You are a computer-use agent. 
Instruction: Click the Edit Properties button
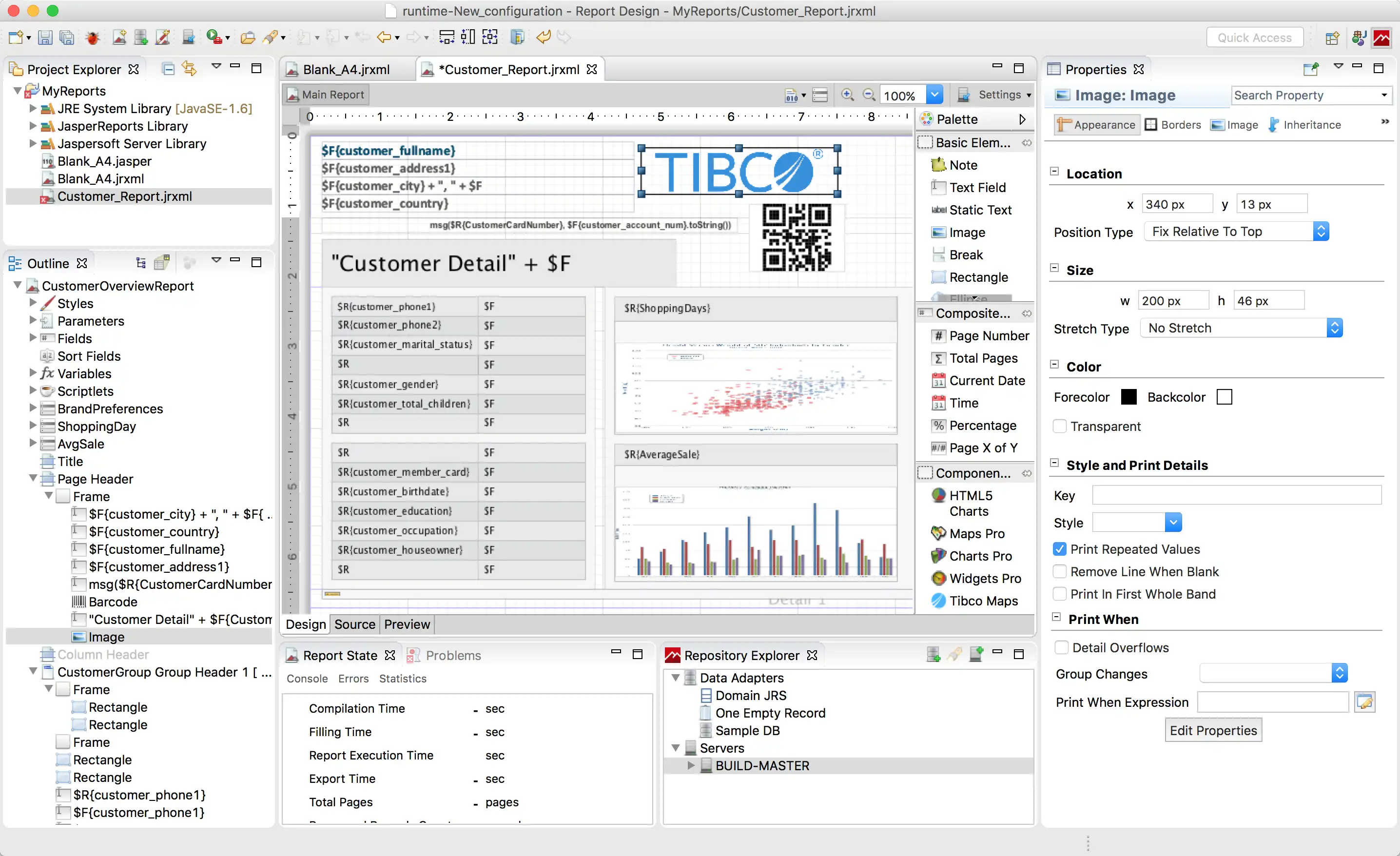click(1213, 730)
